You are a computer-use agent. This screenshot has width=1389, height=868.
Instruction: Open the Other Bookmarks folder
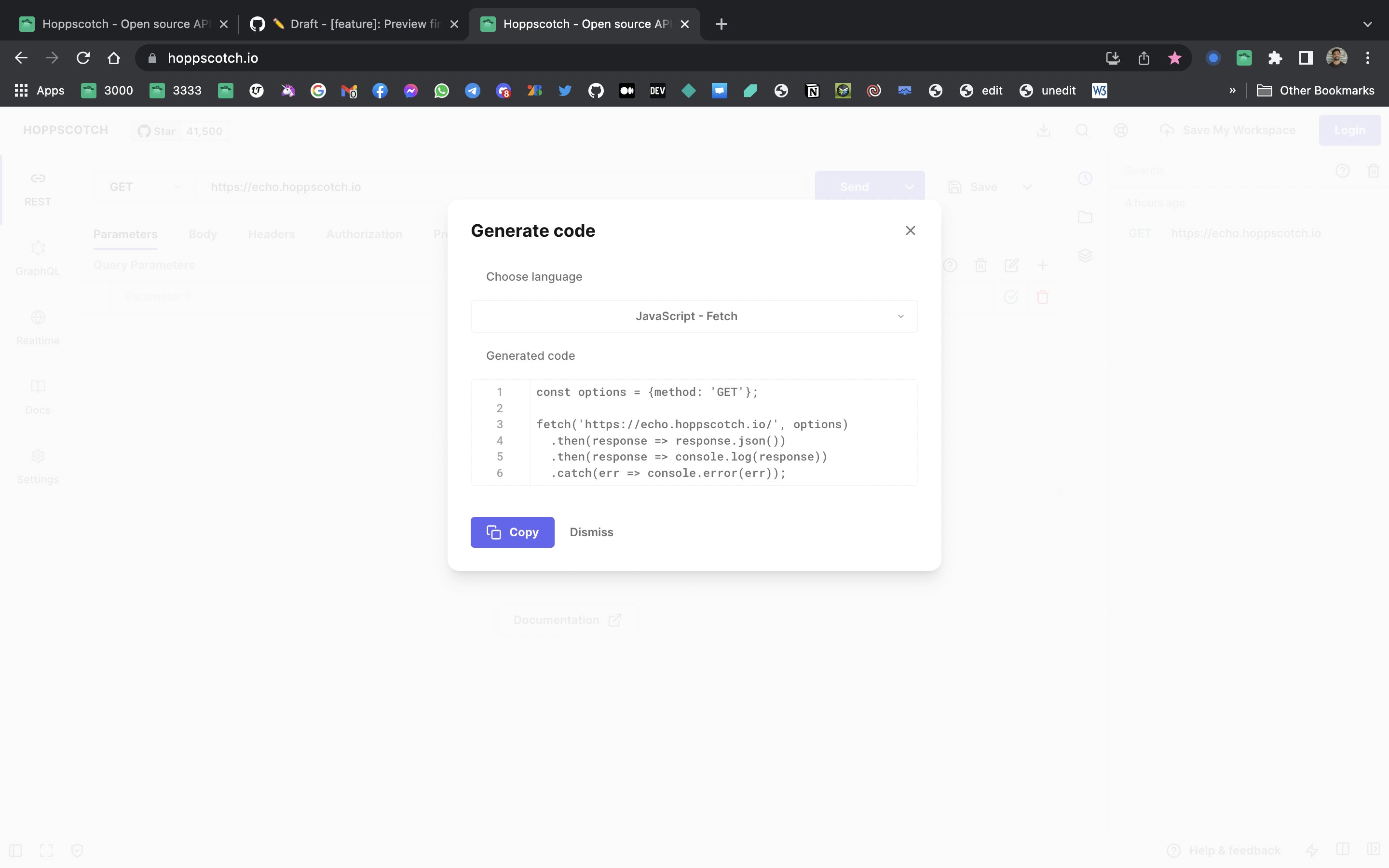[1316, 90]
